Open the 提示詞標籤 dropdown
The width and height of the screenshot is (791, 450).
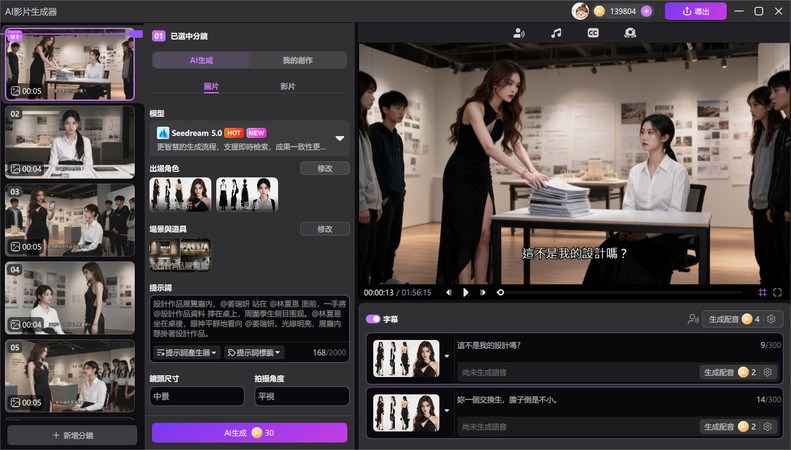click(x=254, y=353)
